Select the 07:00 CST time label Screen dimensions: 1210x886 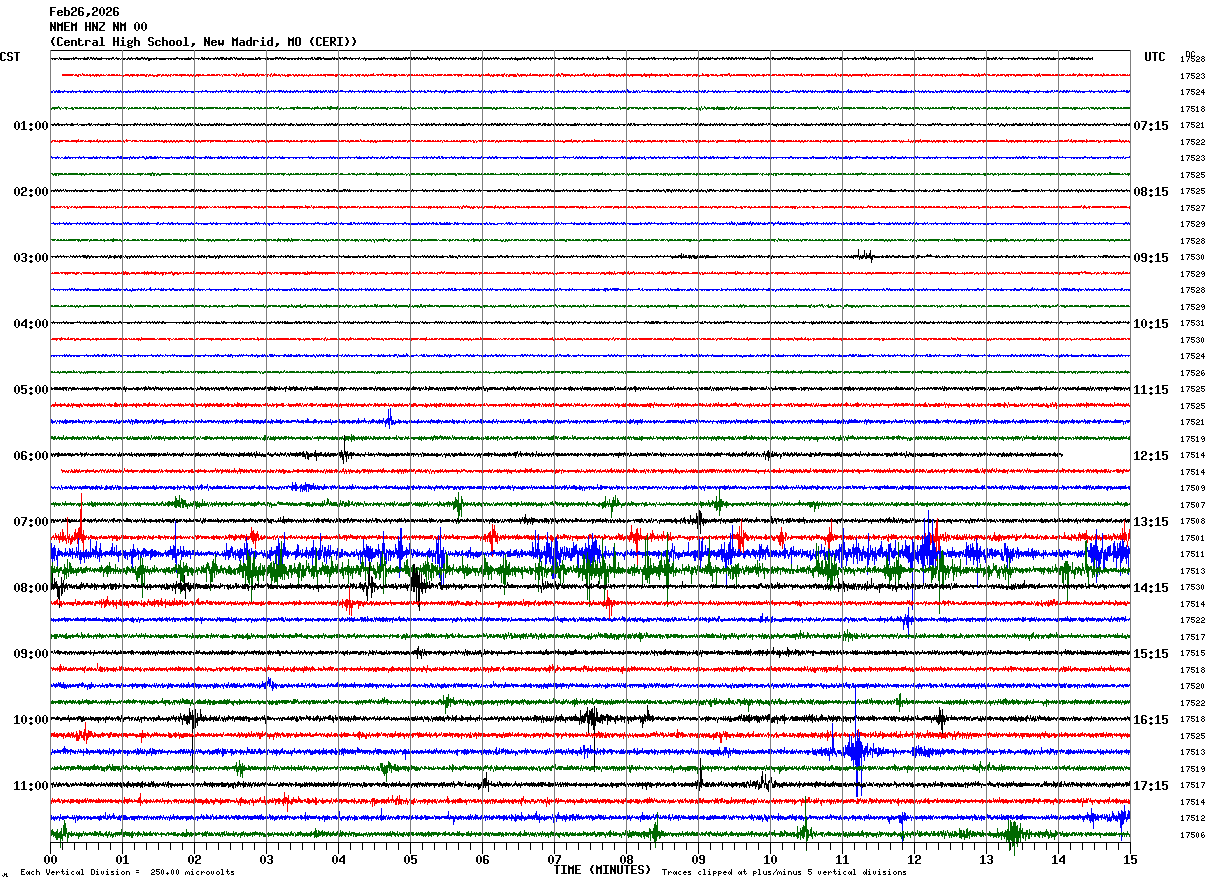coord(31,522)
